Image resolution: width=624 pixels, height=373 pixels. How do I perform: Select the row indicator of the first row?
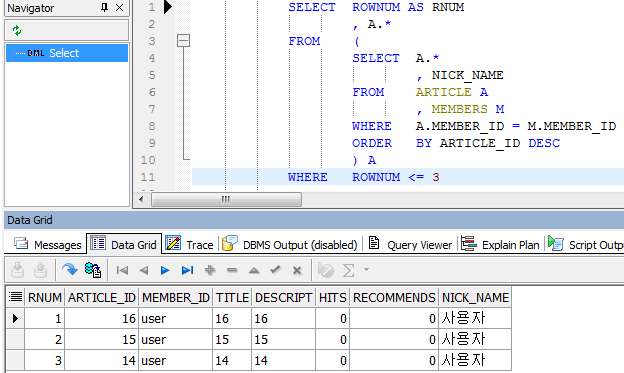[15, 318]
